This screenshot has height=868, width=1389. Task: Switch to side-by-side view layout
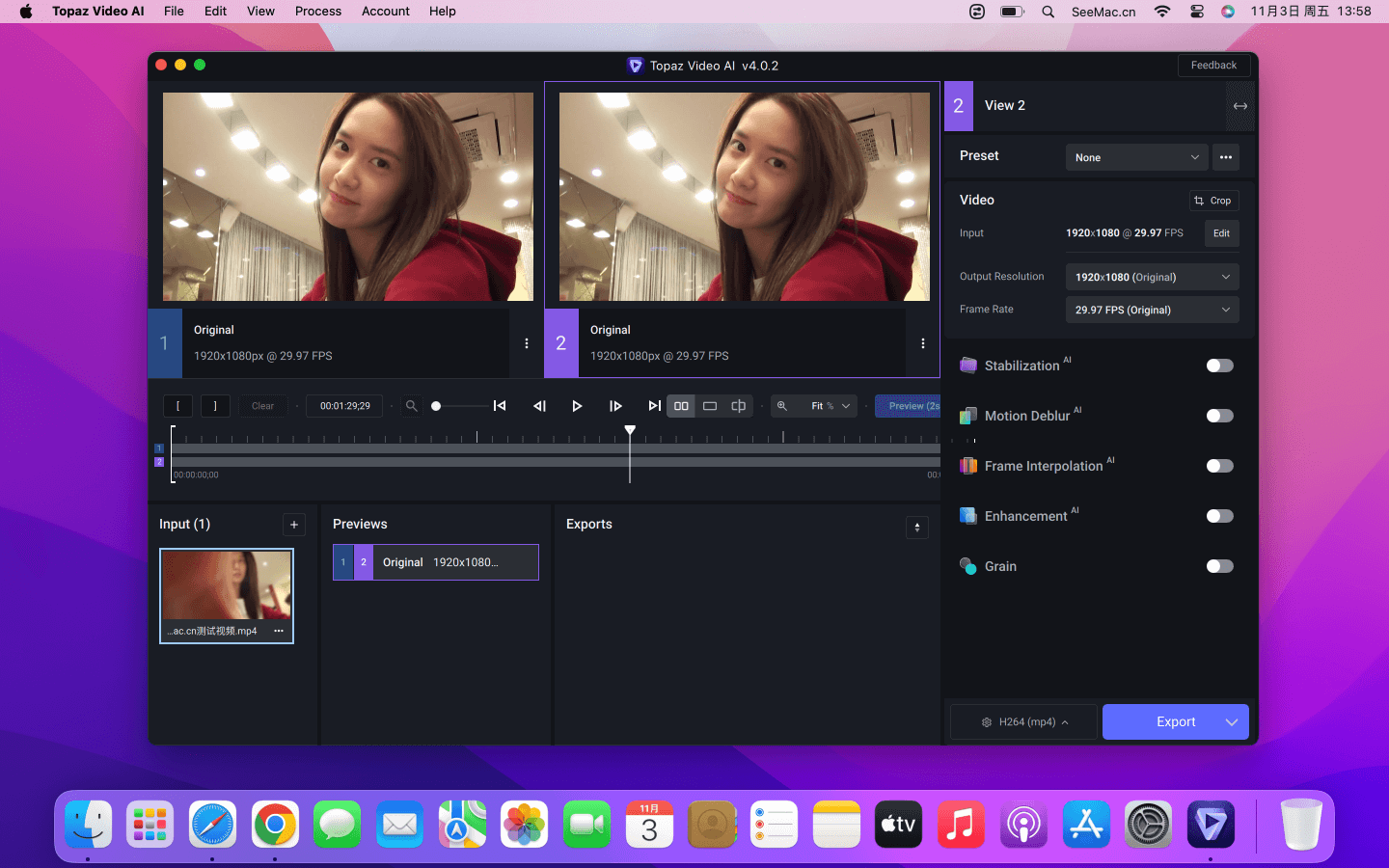[681, 406]
